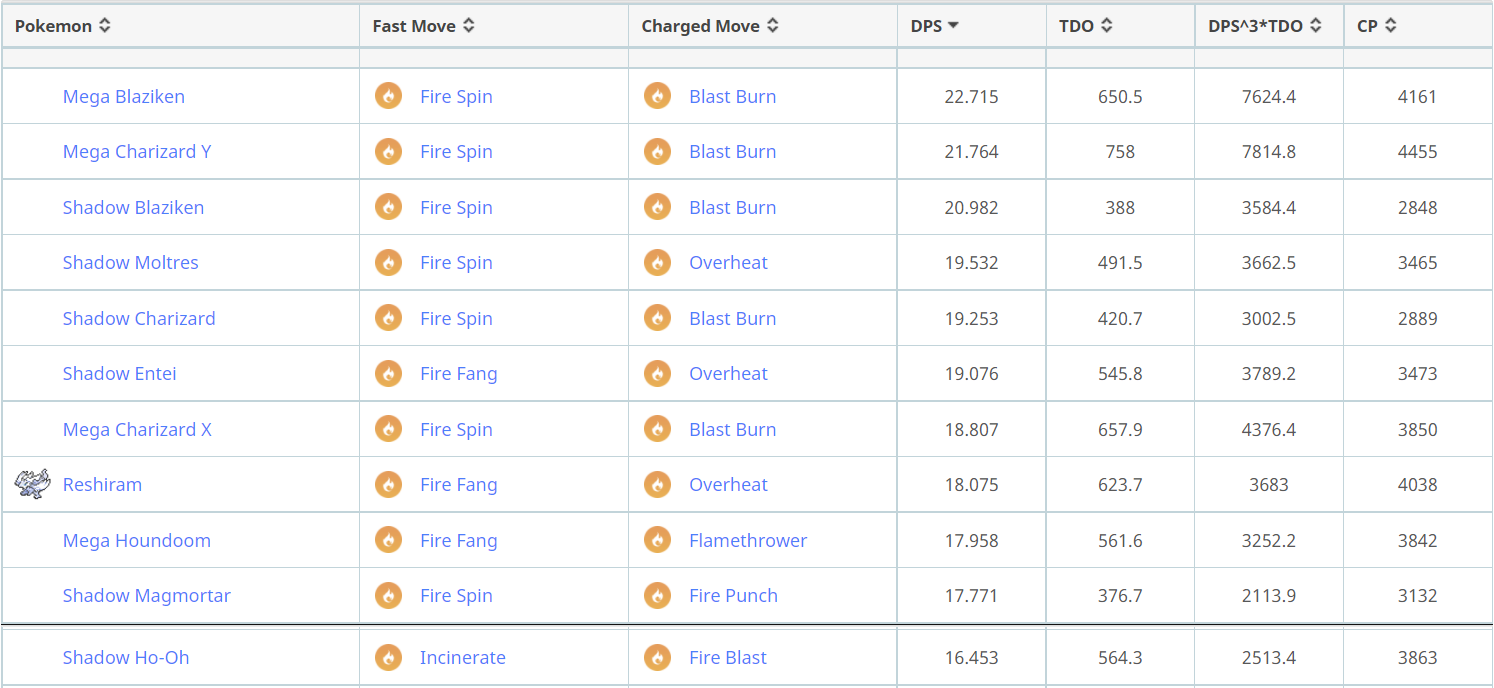Open the Shadow Ho-Oh Pokemon link
This screenshot has width=1494, height=688.
126,657
